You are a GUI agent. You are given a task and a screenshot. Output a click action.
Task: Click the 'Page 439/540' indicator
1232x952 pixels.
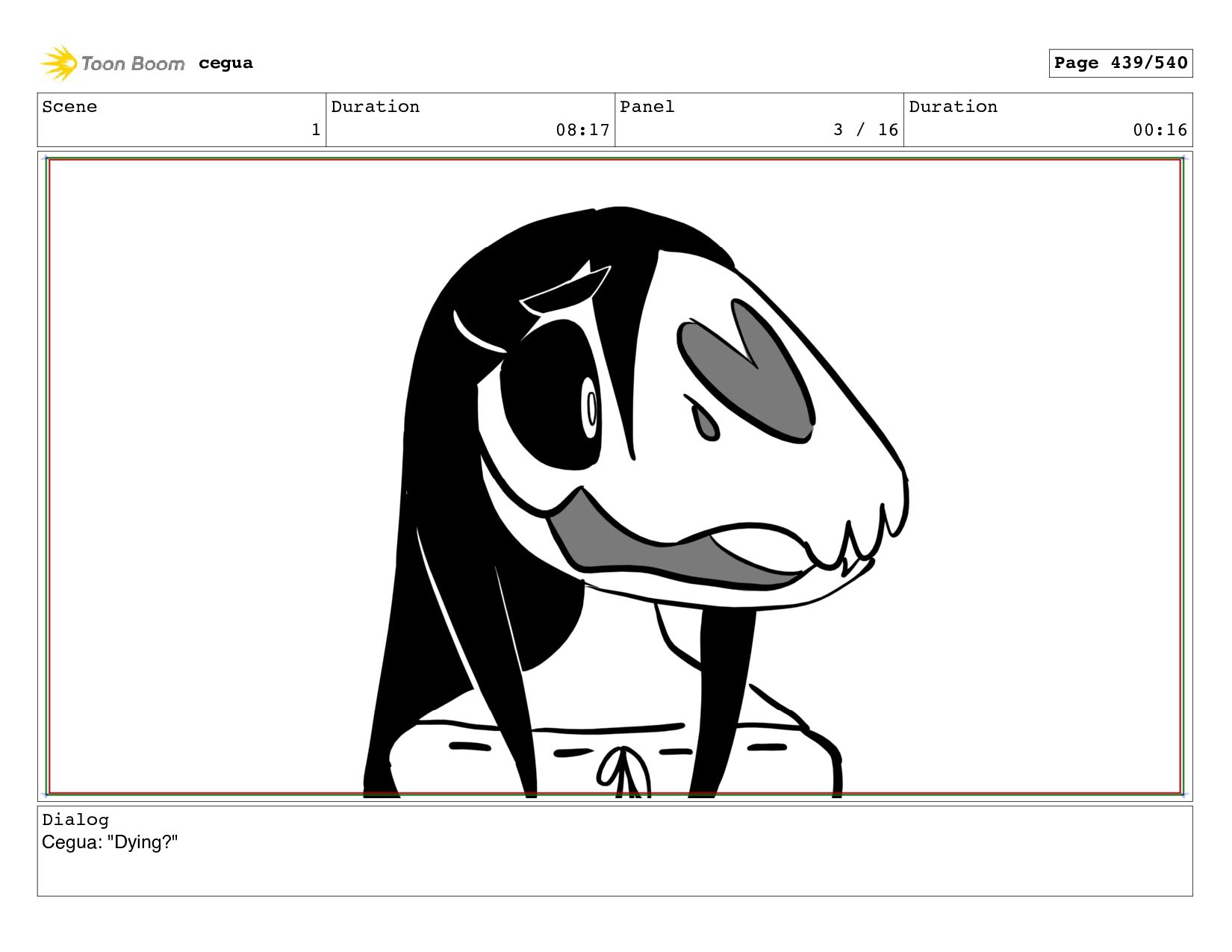[1120, 63]
